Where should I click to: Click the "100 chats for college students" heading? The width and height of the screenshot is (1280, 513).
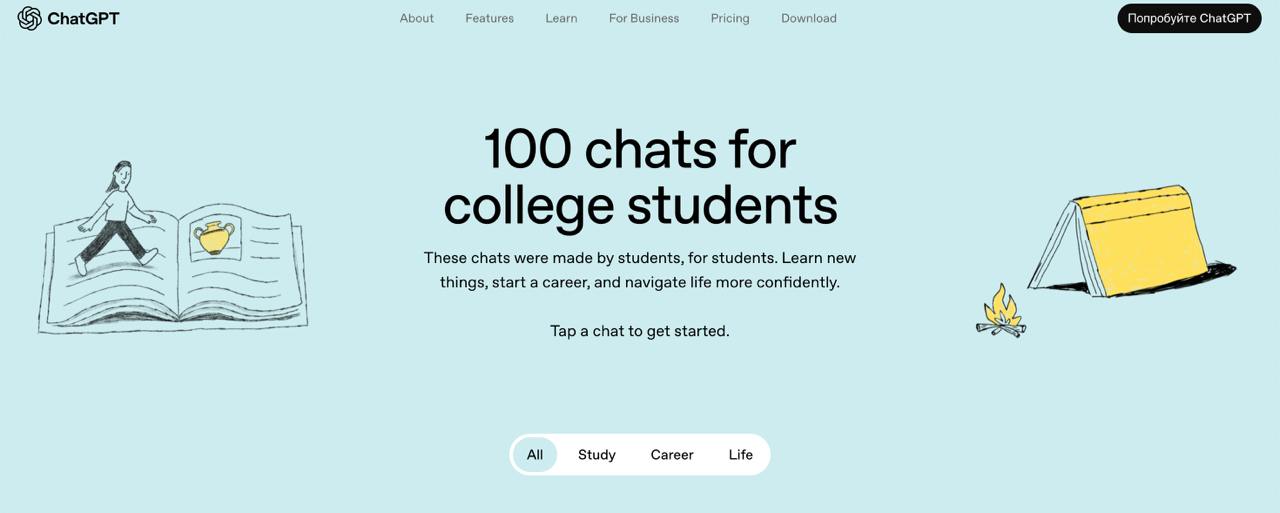[640, 176]
